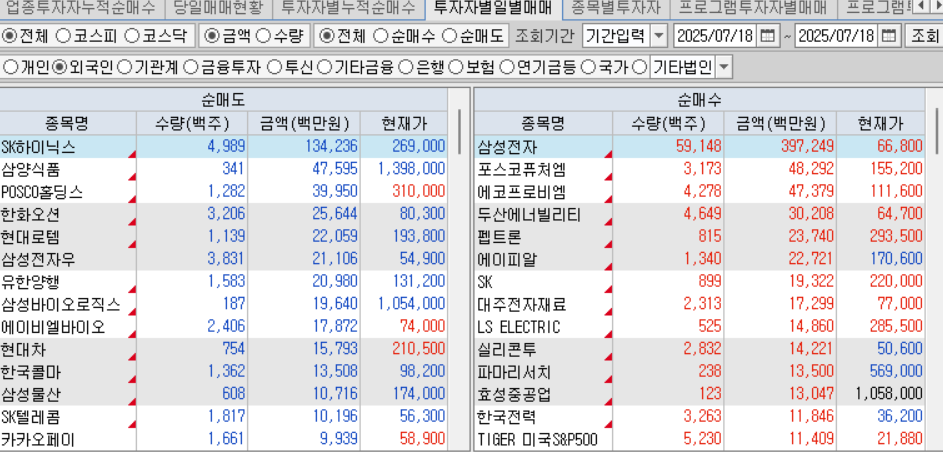Sort 순매도 table by 금액(백만원) header
The height and width of the screenshot is (452, 943).
pos(304,124)
